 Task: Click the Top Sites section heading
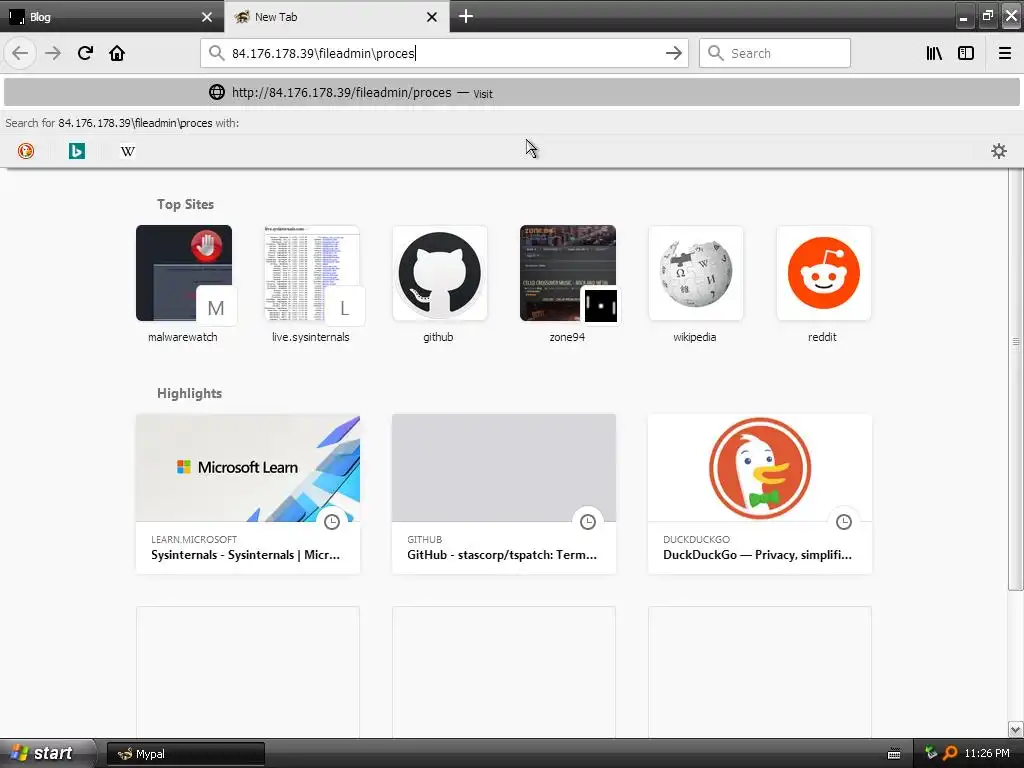point(185,204)
